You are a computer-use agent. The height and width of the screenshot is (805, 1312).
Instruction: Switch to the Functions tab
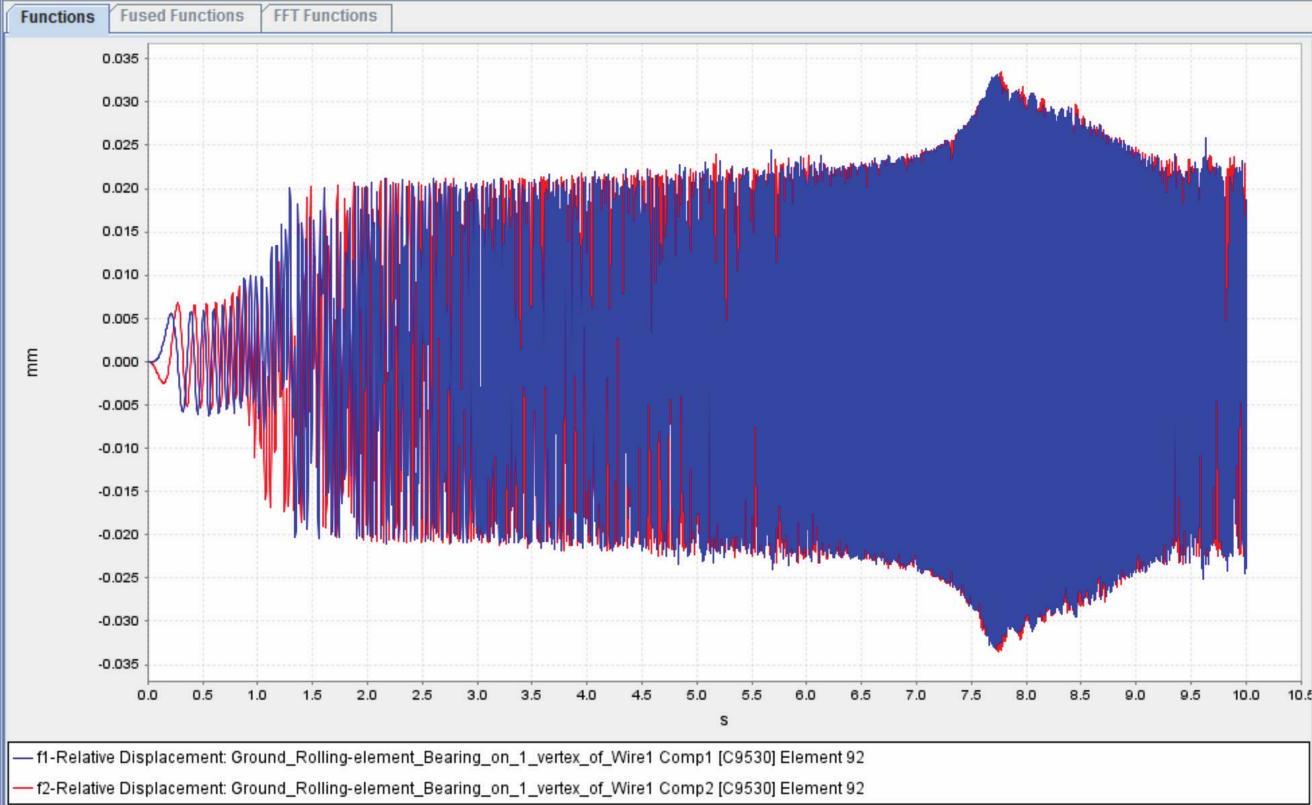point(57,17)
